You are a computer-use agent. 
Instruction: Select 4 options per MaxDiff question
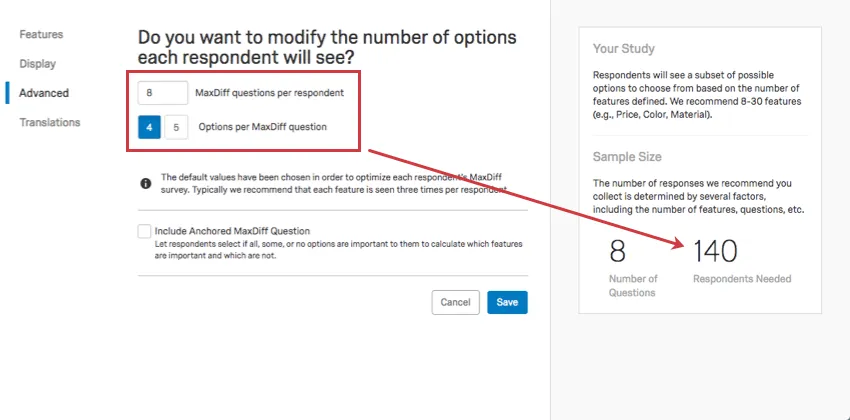coord(149,127)
